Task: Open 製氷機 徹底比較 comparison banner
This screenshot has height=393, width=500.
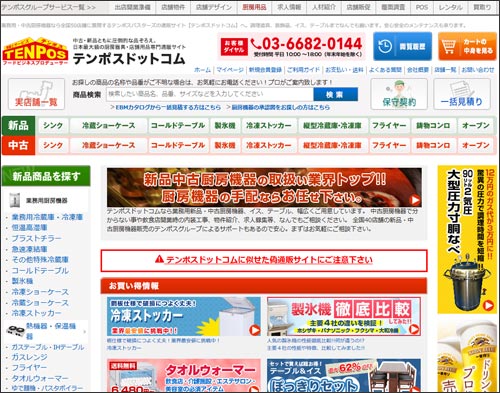Action: [x=344, y=316]
